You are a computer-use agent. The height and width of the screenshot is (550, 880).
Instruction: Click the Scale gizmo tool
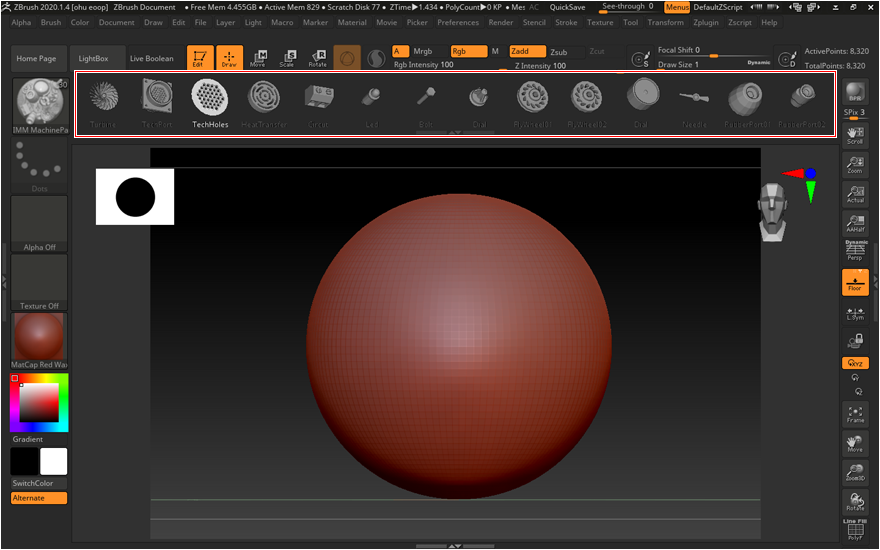pyautogui.click(x=288, y=59)
